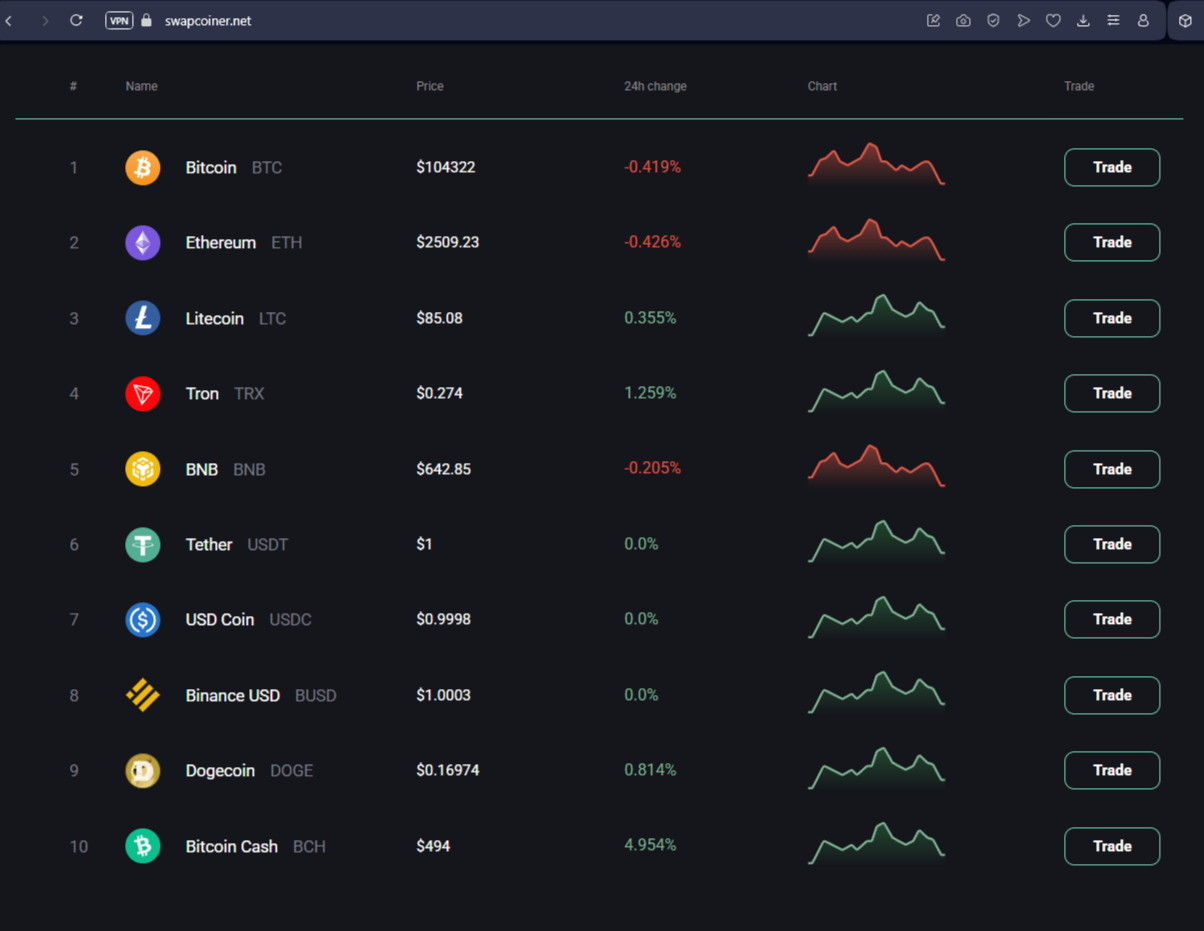Click the 24h change column header
The image size is (1204, 931).
pyautogui.click(x=655, y=86)
